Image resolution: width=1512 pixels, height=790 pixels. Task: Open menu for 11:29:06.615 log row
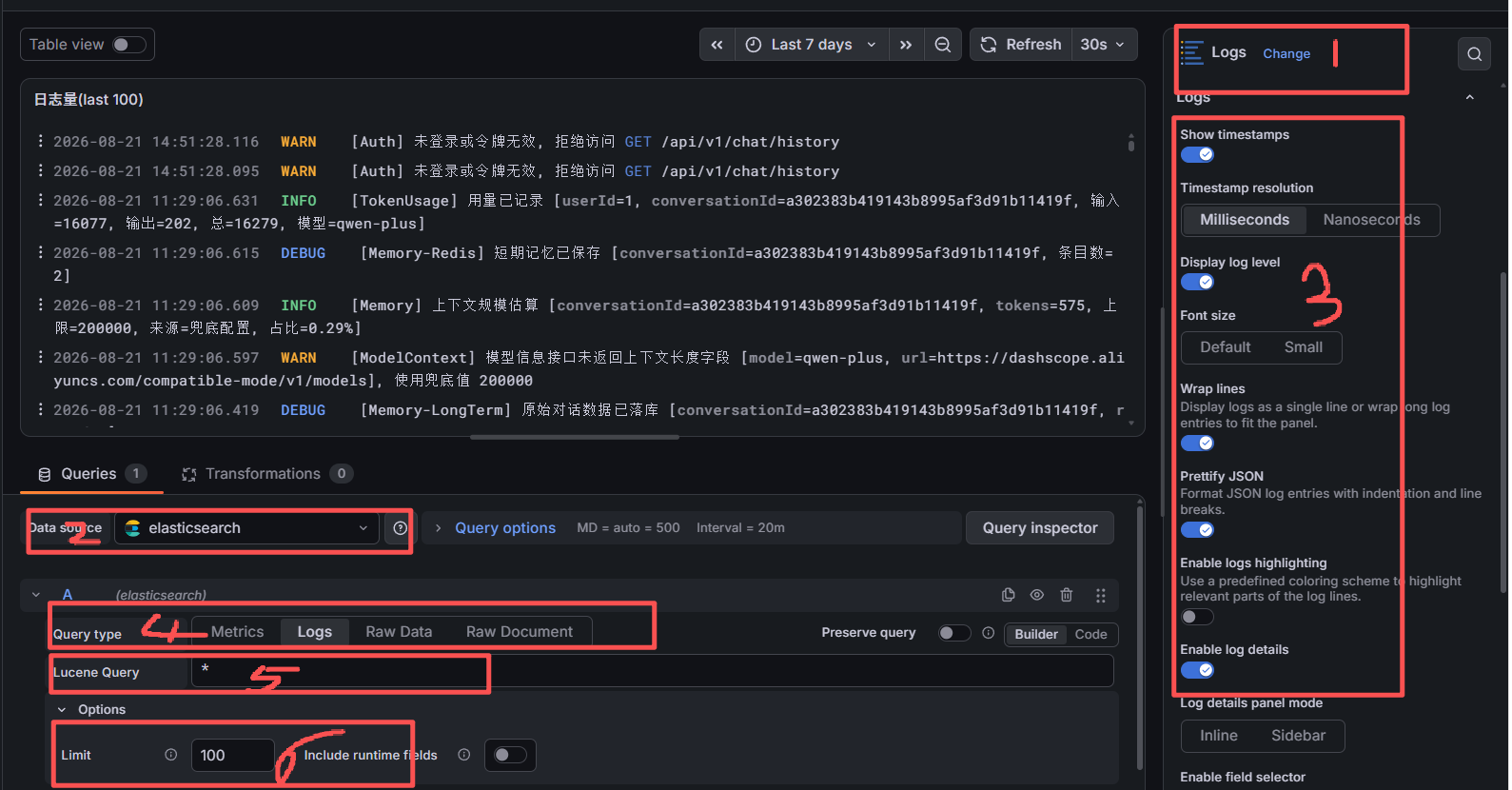point(40,252)
